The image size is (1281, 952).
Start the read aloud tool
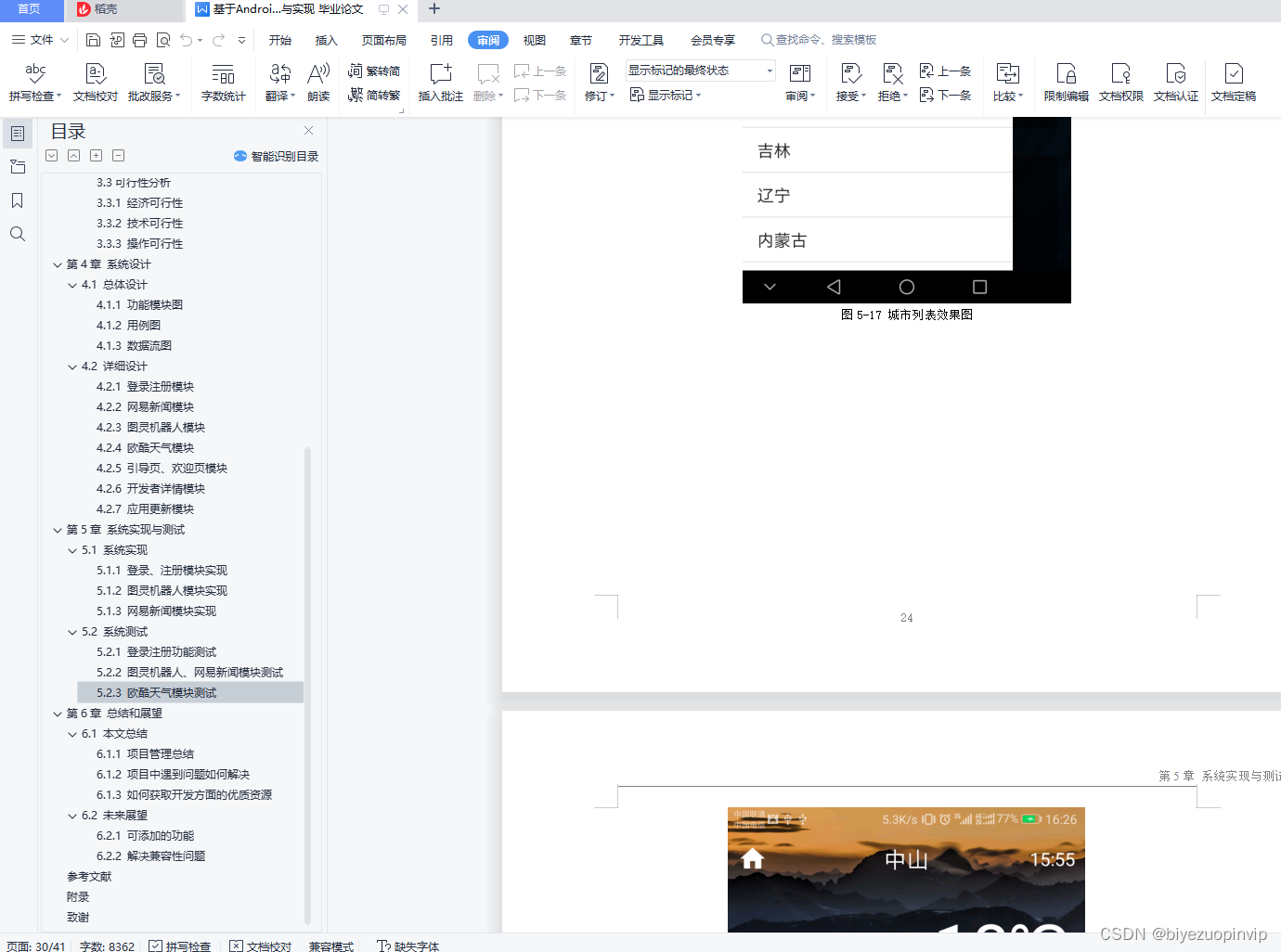318,82
